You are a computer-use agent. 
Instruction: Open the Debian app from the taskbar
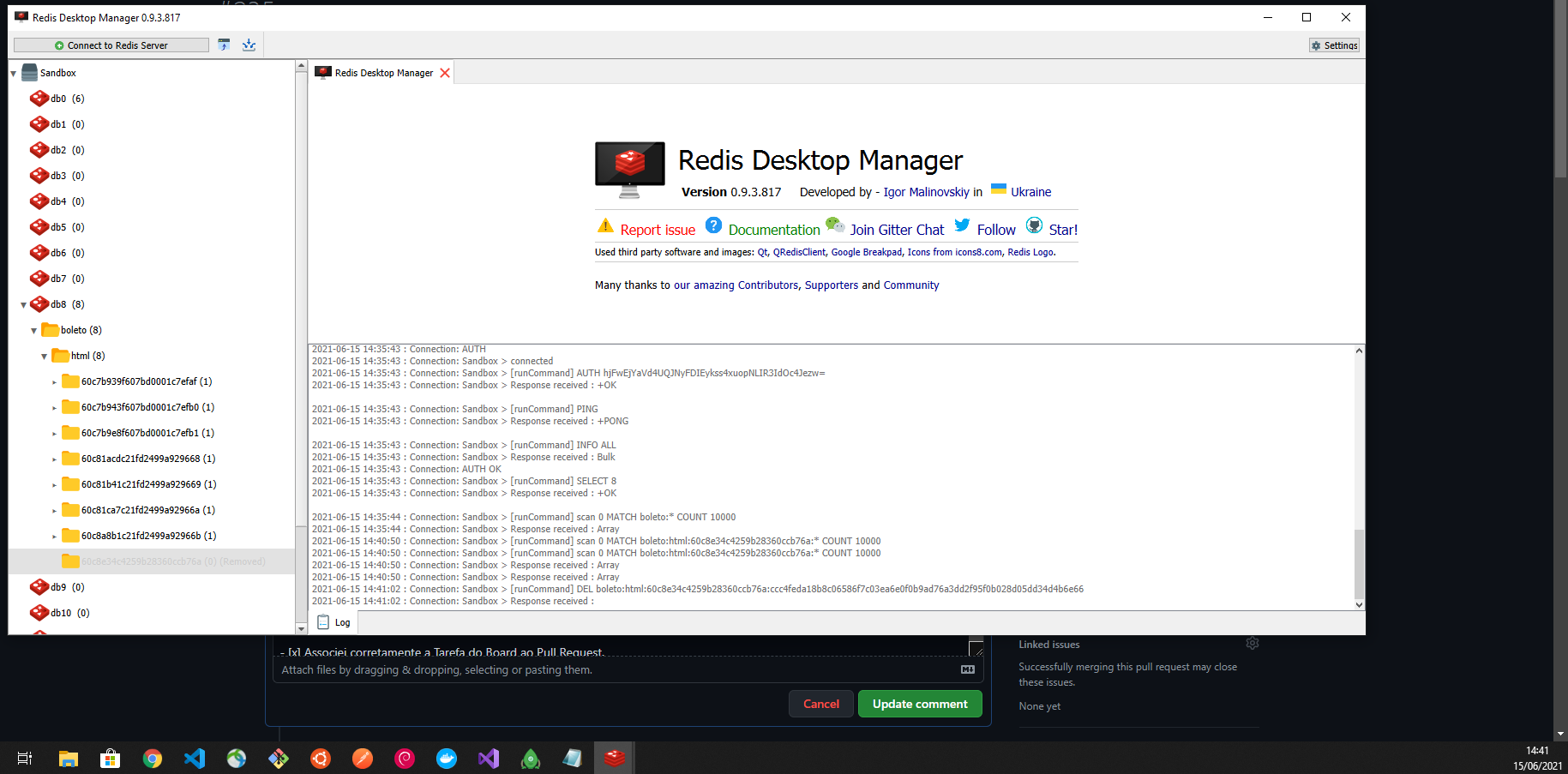(405, 759)
